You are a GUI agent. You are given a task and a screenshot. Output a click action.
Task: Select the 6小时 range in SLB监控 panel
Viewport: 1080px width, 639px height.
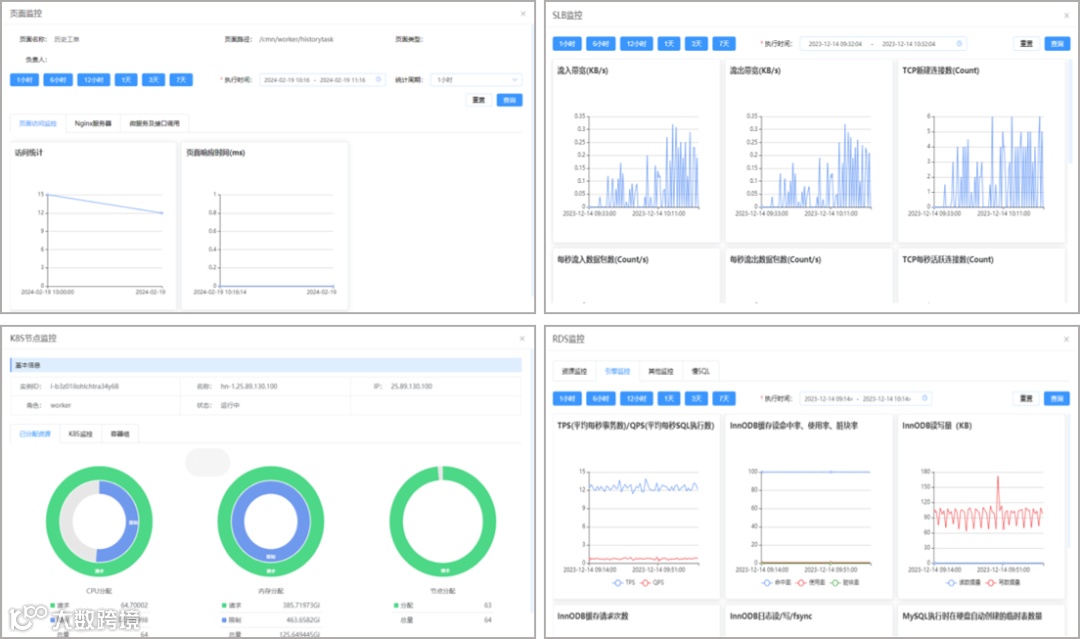tap(601, 43)
